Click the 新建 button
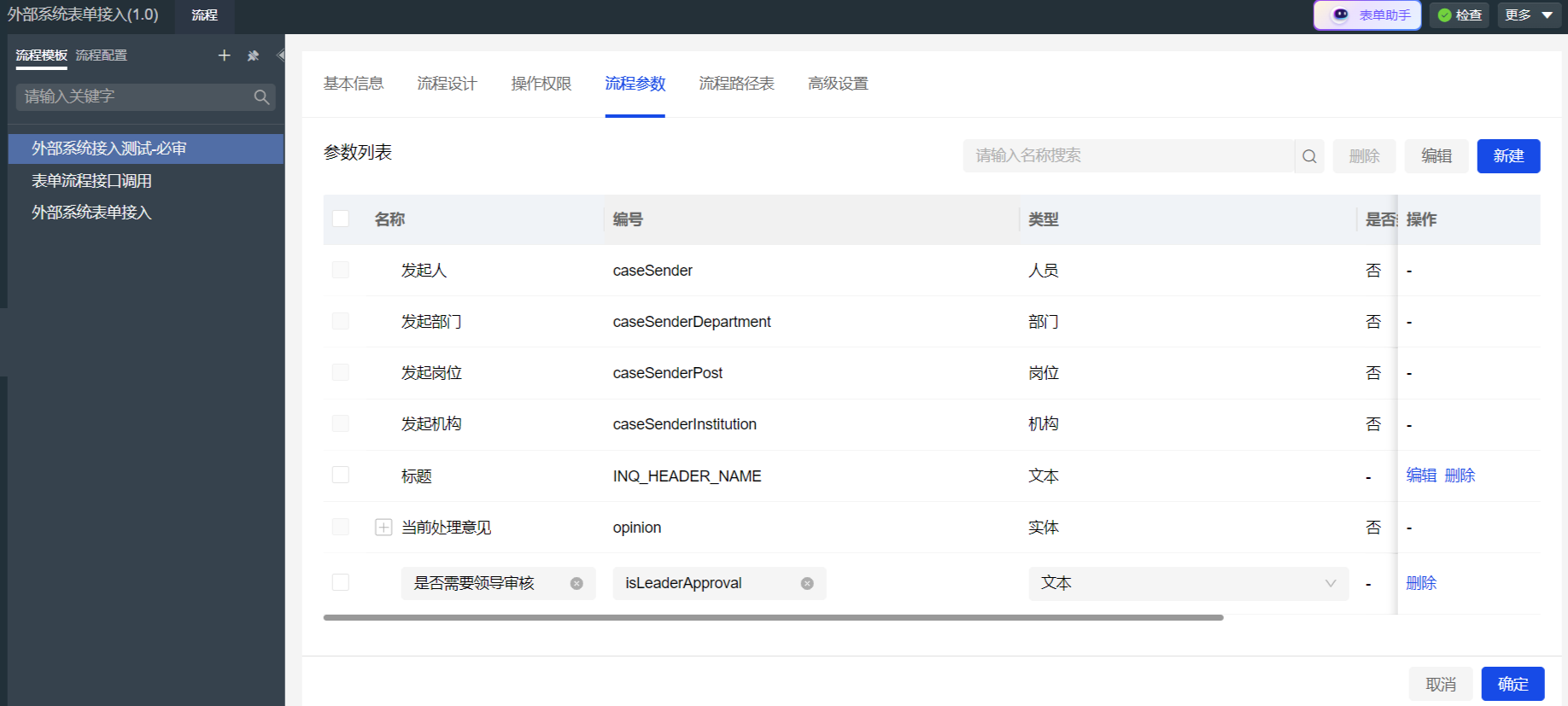1568x706 pixels. click(x=1508, y=156)
